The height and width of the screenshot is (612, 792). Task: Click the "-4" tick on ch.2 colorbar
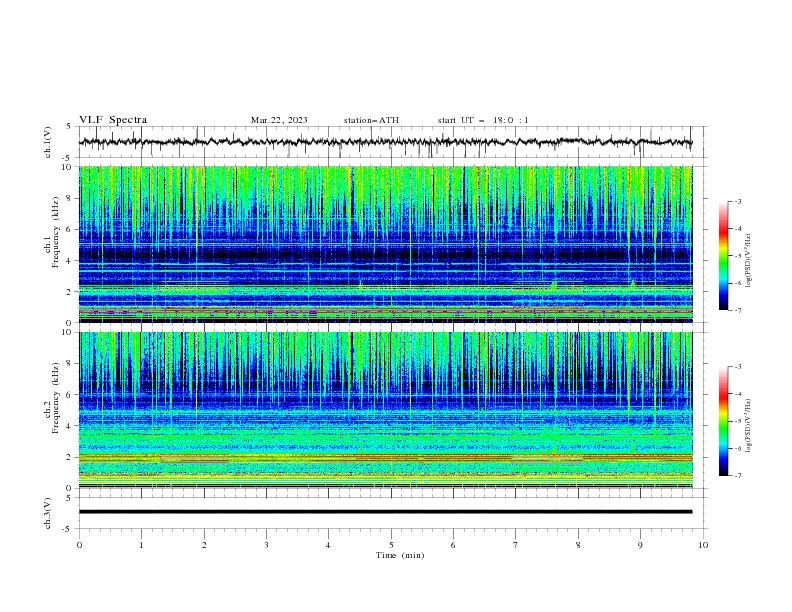(x=738, y=394)
